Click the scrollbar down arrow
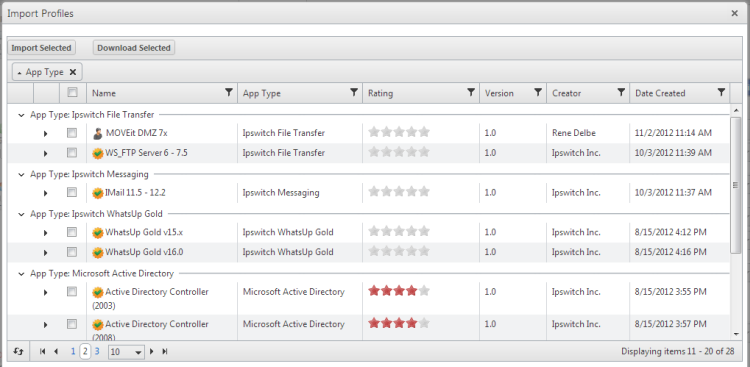 [736, 334]
